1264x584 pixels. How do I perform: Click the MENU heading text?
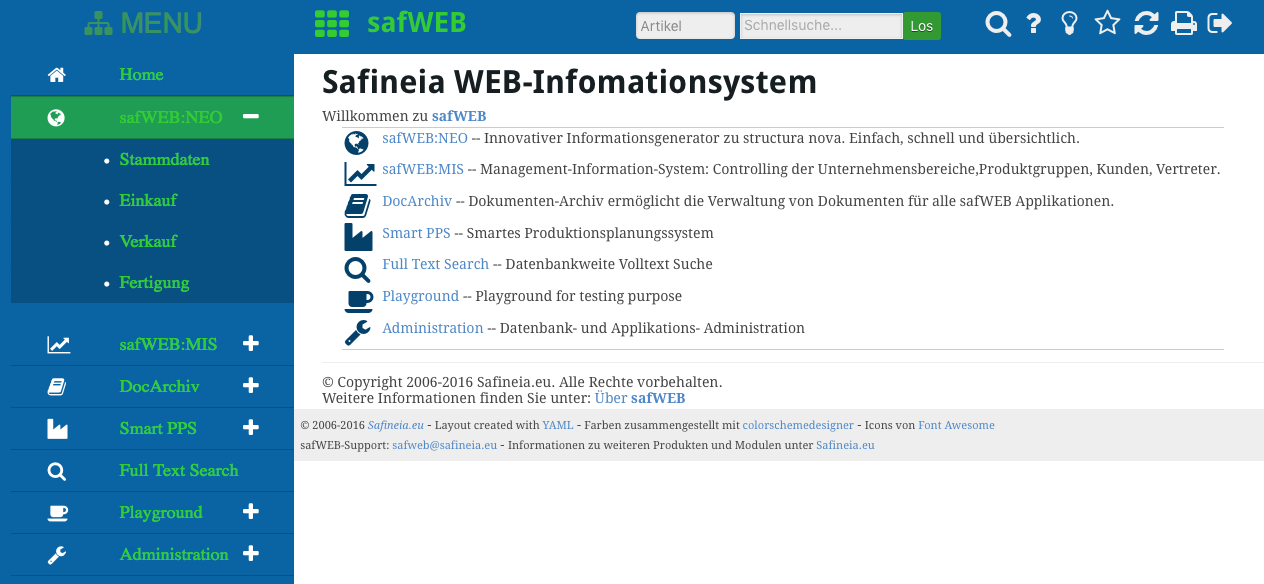pos(161,23)
